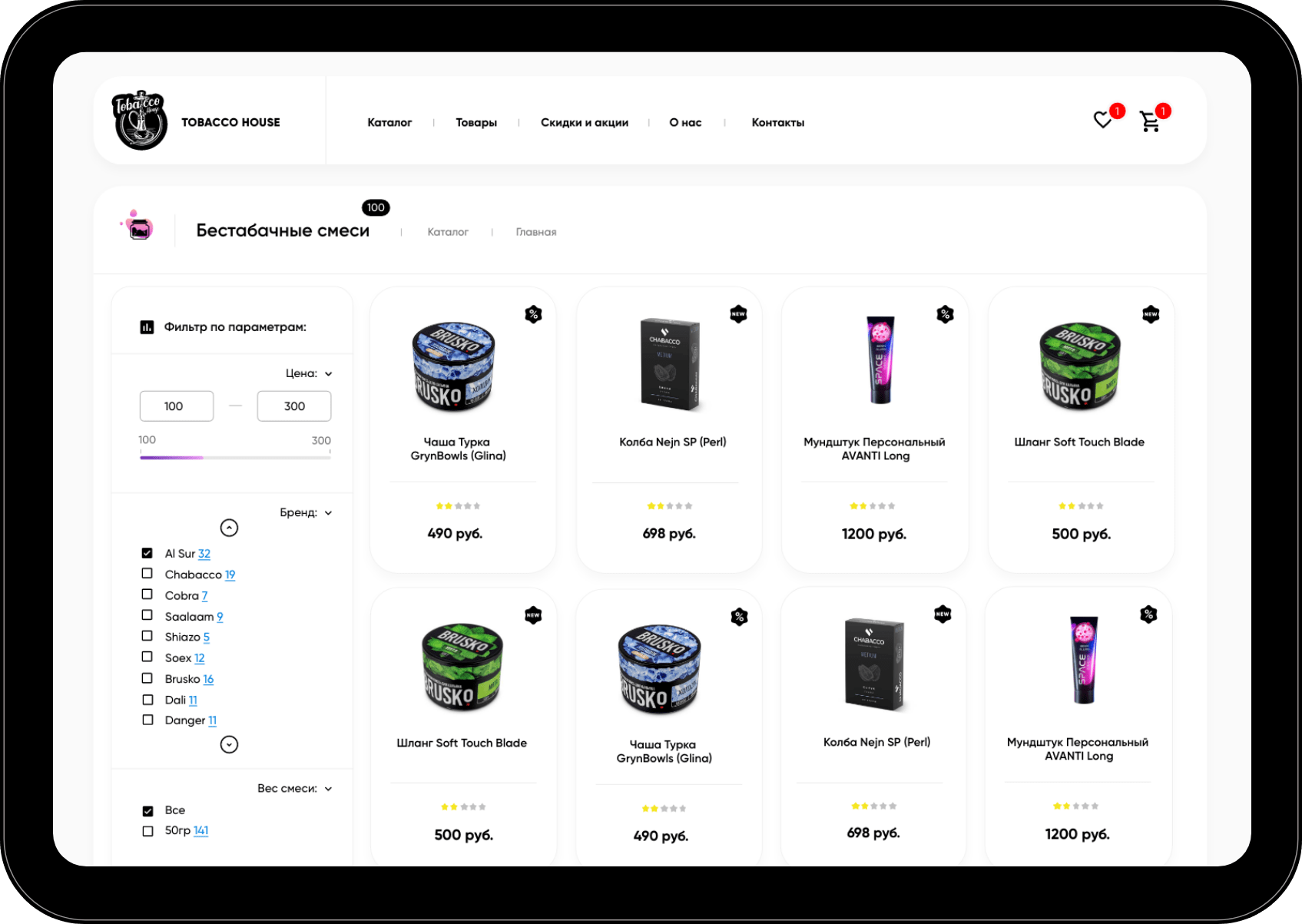Open the shopping cart icon
The width and height of the screenshot is (1302, 924).
point(1149,122)
